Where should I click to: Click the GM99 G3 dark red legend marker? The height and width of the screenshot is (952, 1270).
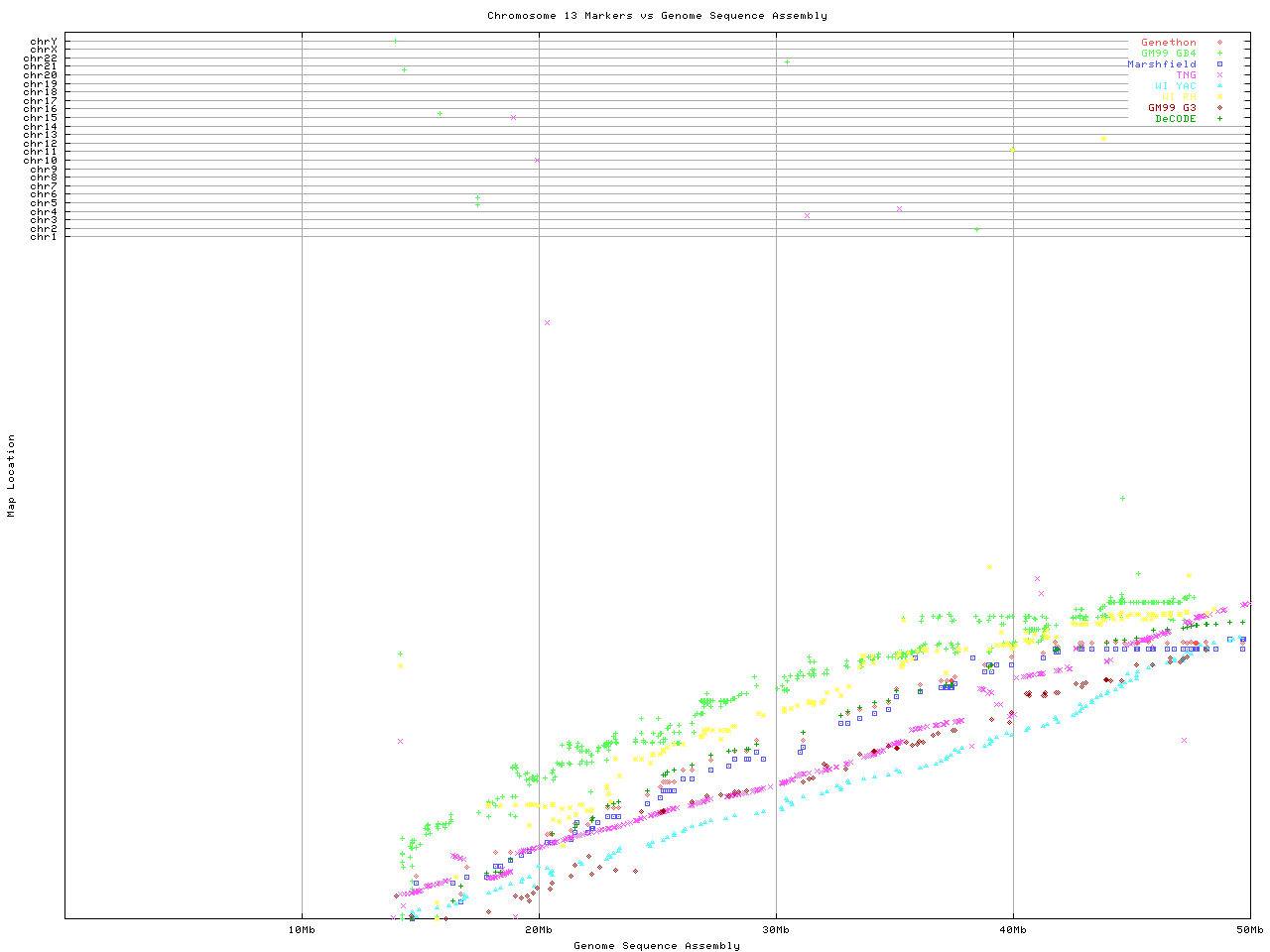tap(1219, 108)
